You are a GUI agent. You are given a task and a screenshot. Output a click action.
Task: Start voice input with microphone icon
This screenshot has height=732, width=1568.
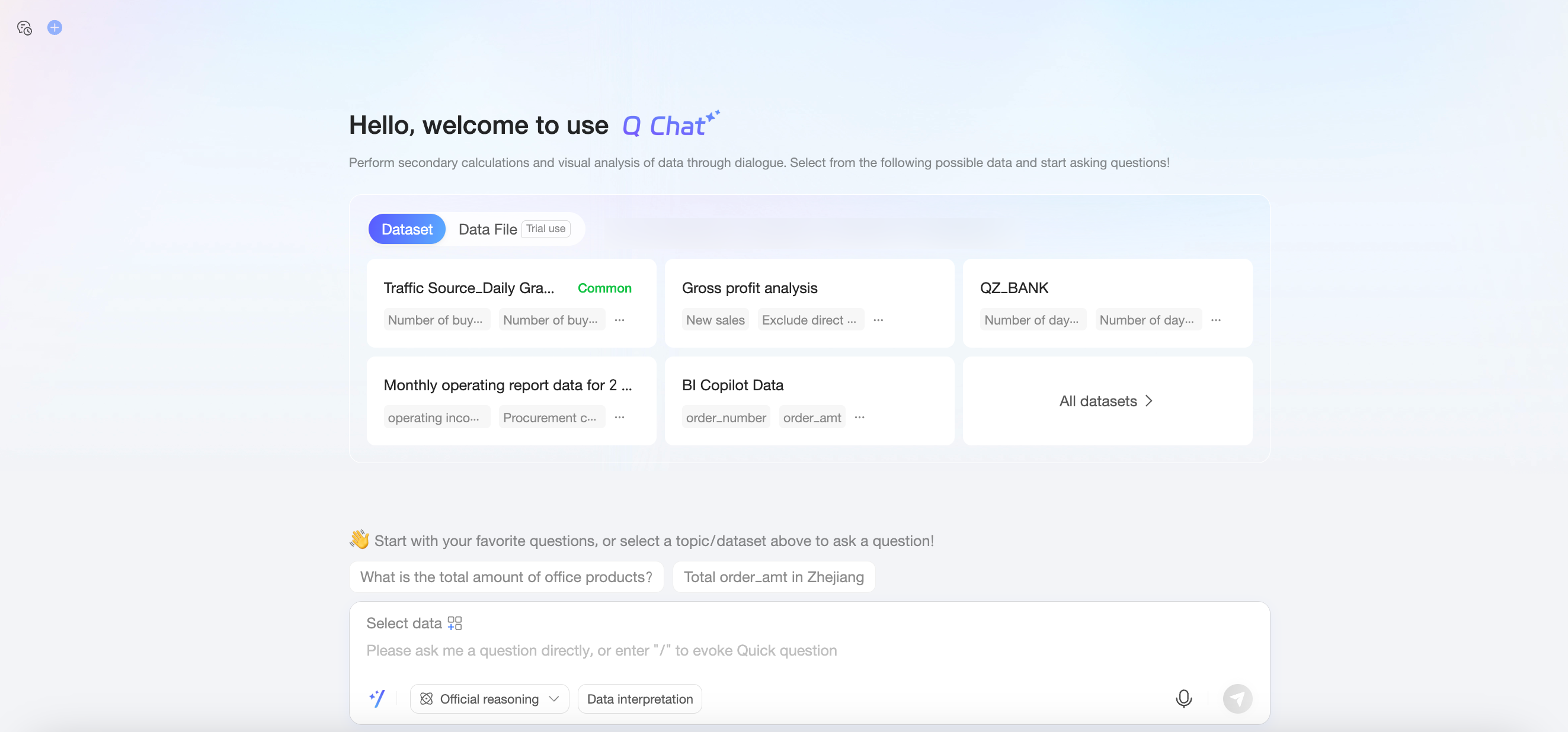point(1183,698)
